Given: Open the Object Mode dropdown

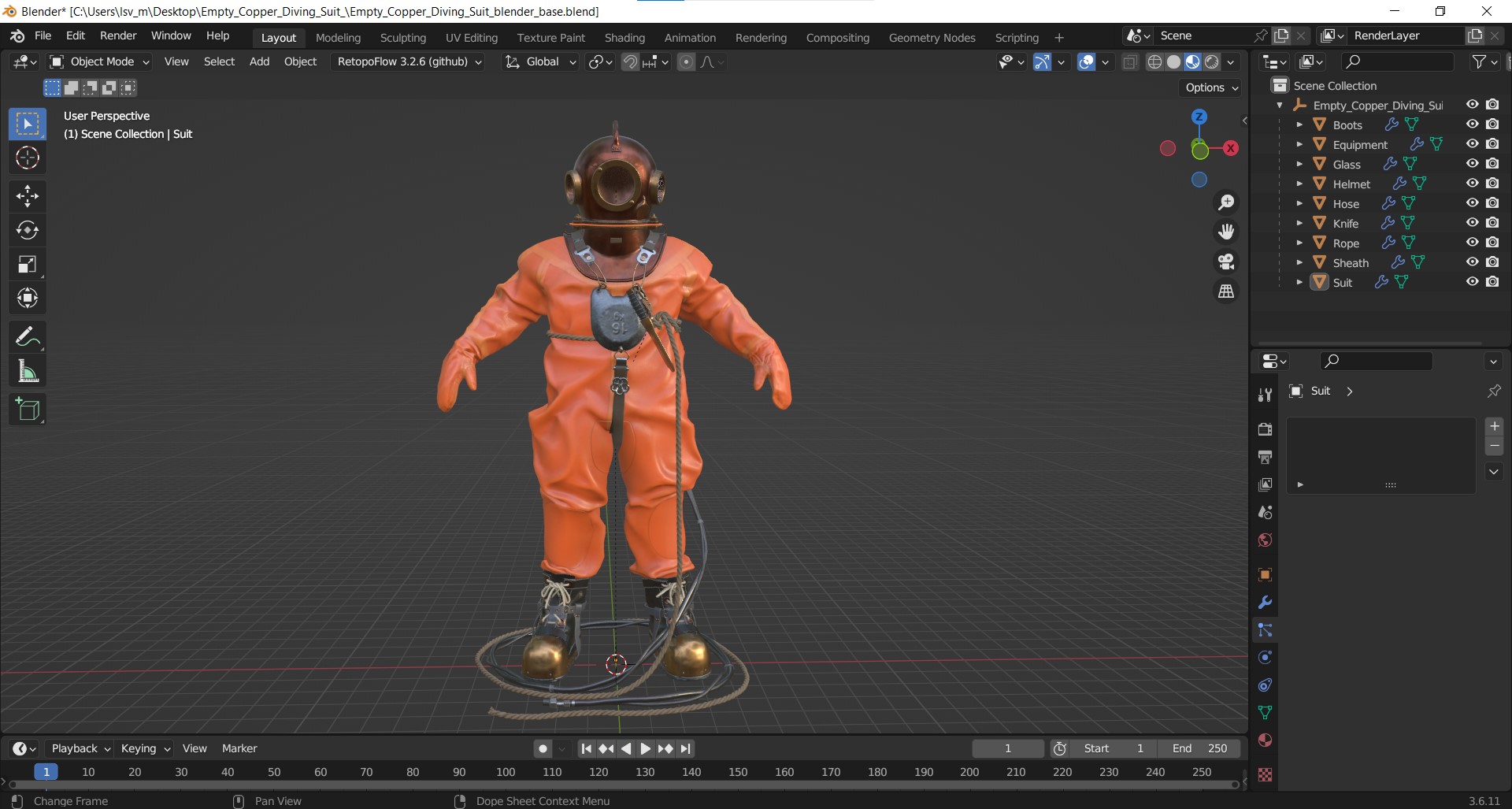Looking at the screenshot, I should point(100,61).
